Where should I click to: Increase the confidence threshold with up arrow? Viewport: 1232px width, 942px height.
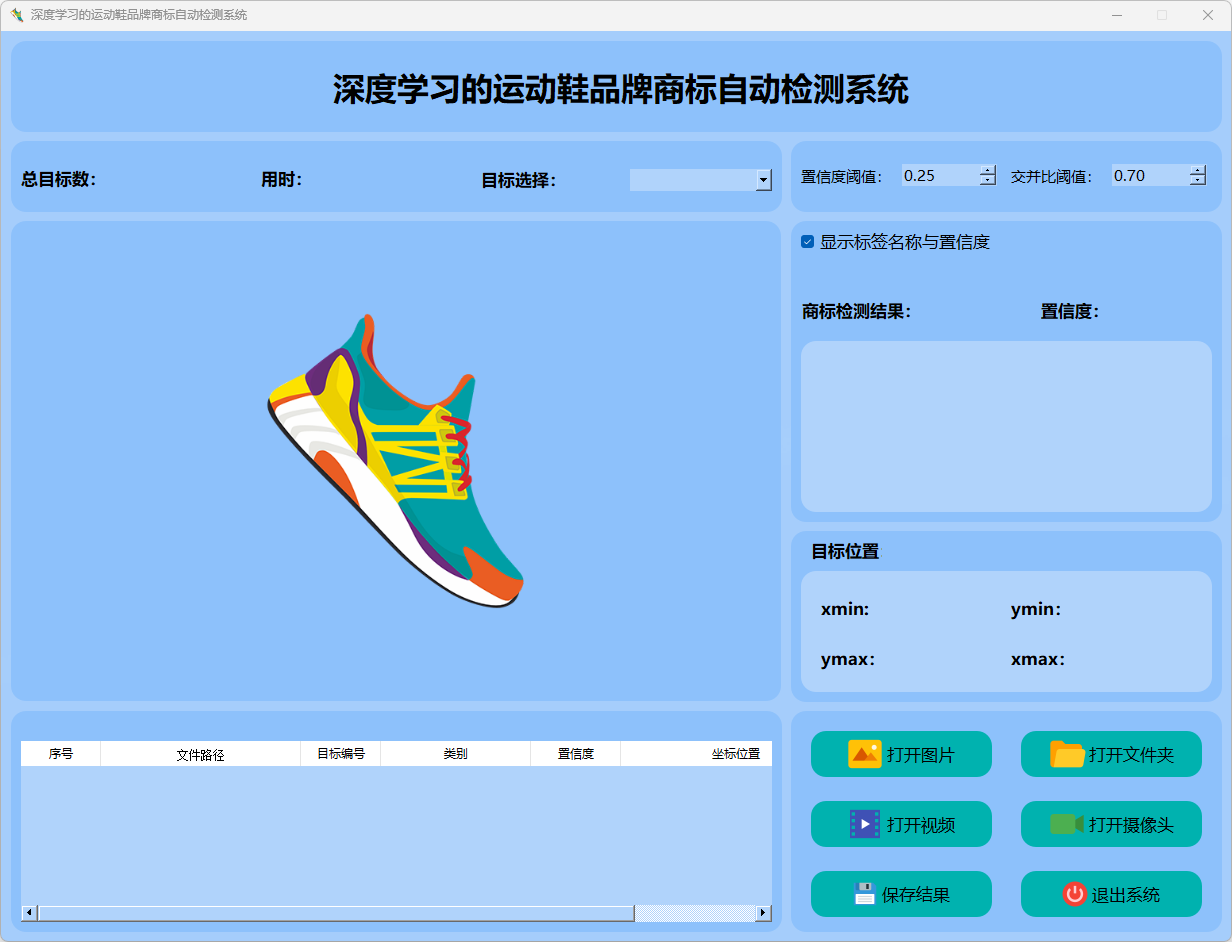(988, 170)
